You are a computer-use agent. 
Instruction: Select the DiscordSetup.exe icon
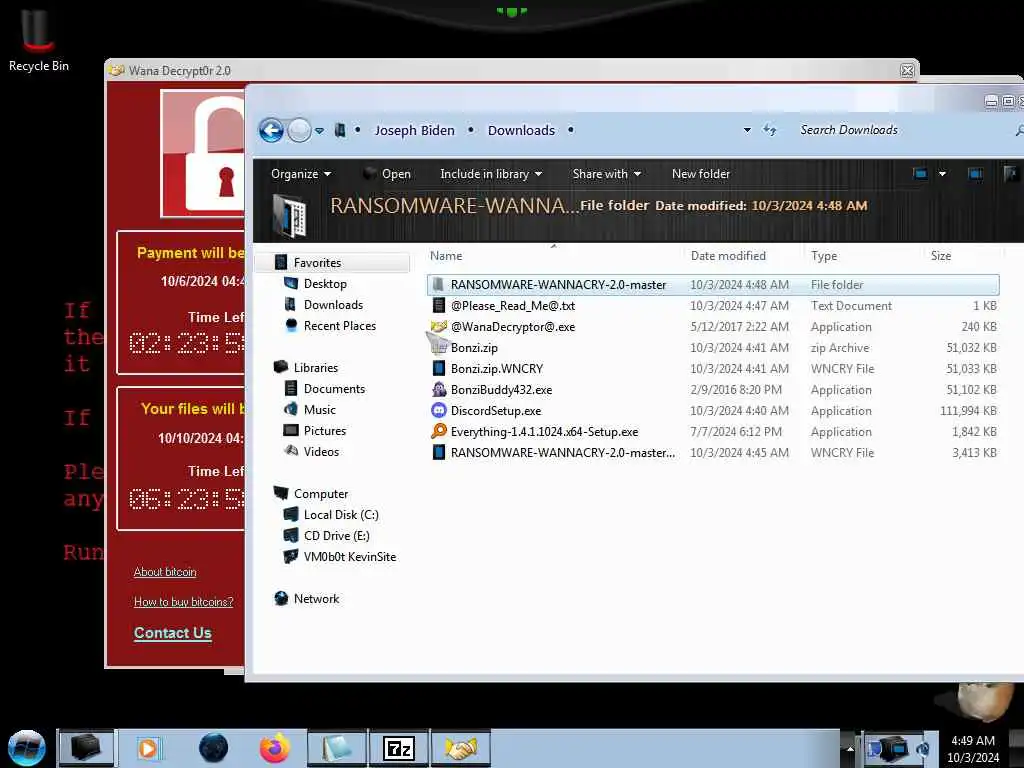439,410
